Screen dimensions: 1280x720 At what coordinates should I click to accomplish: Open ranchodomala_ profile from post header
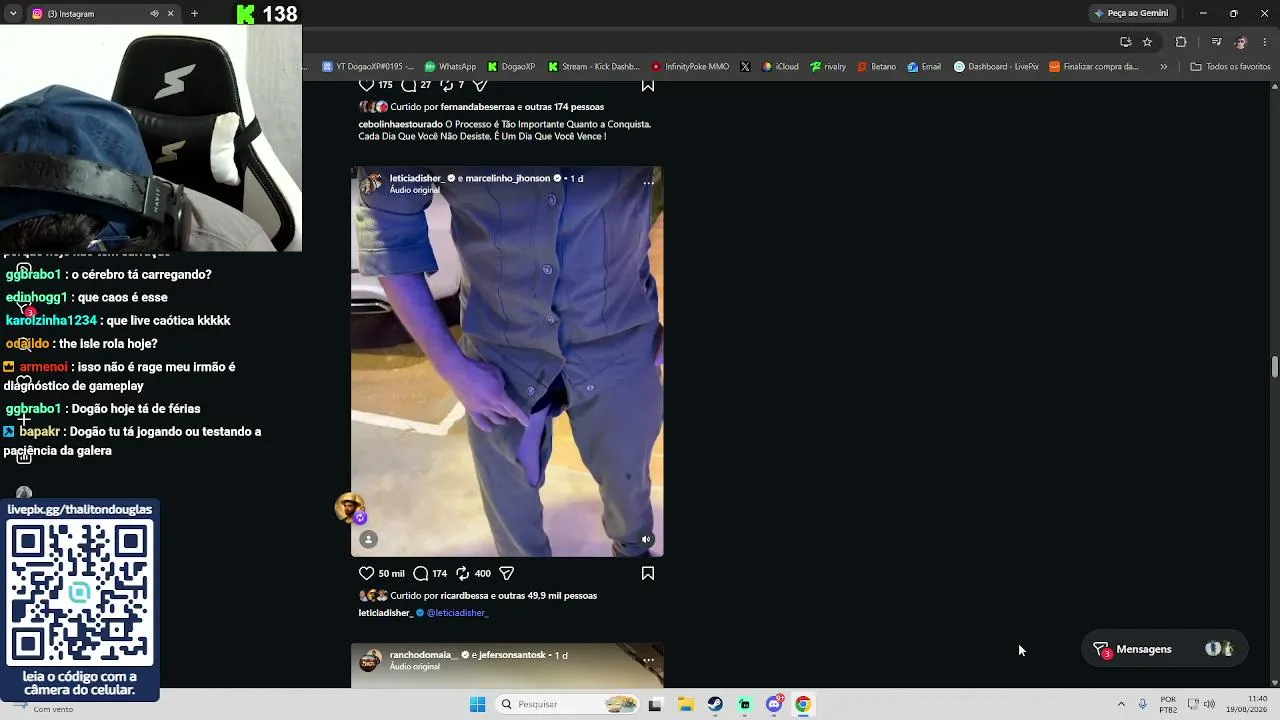(423, 655)
